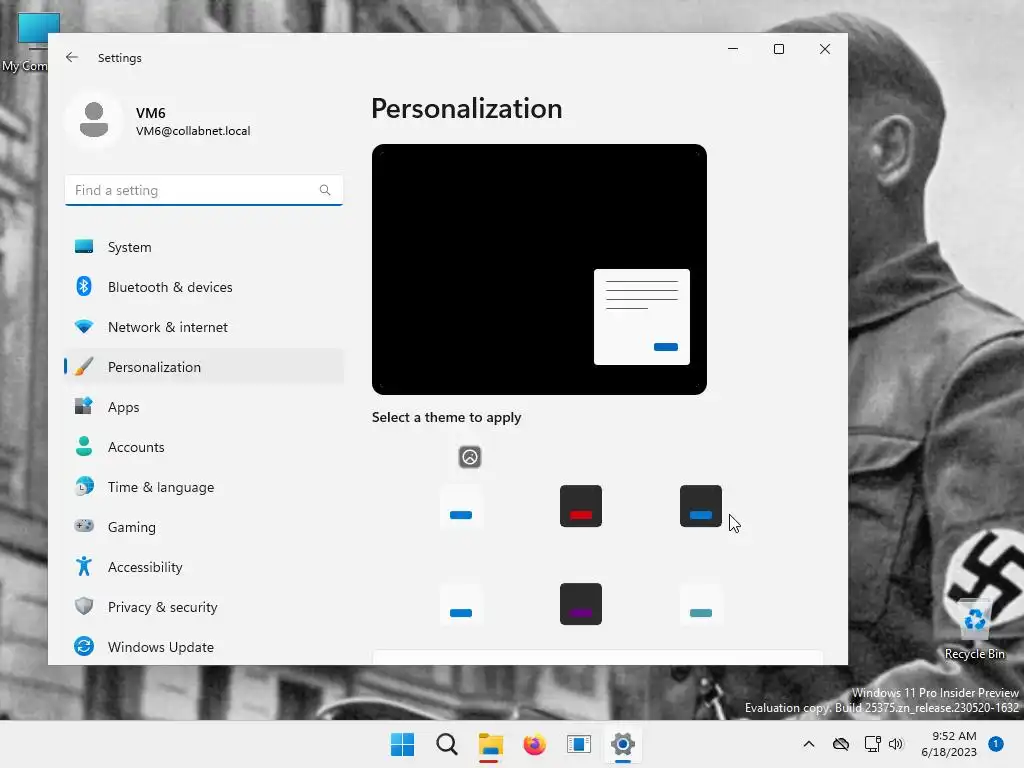Go back with the Settings back arrow
1024x768 pixels.
point(72,57)
